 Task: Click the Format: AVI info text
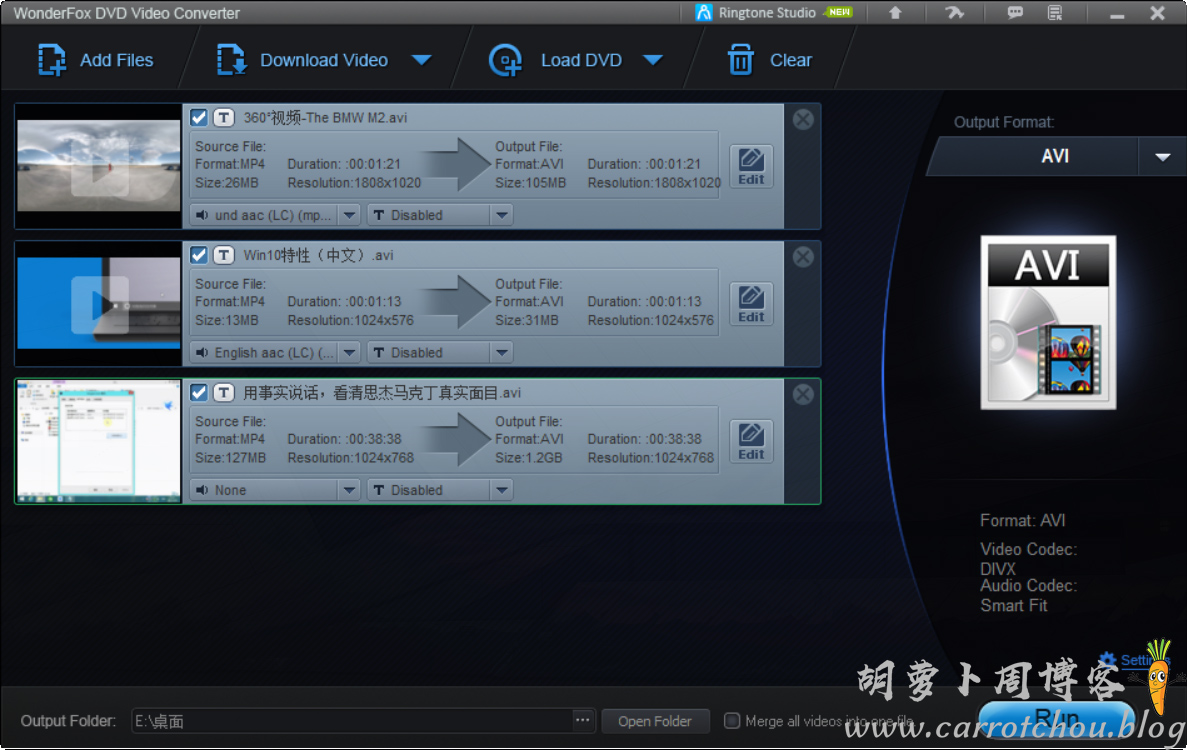point(1023,521)
